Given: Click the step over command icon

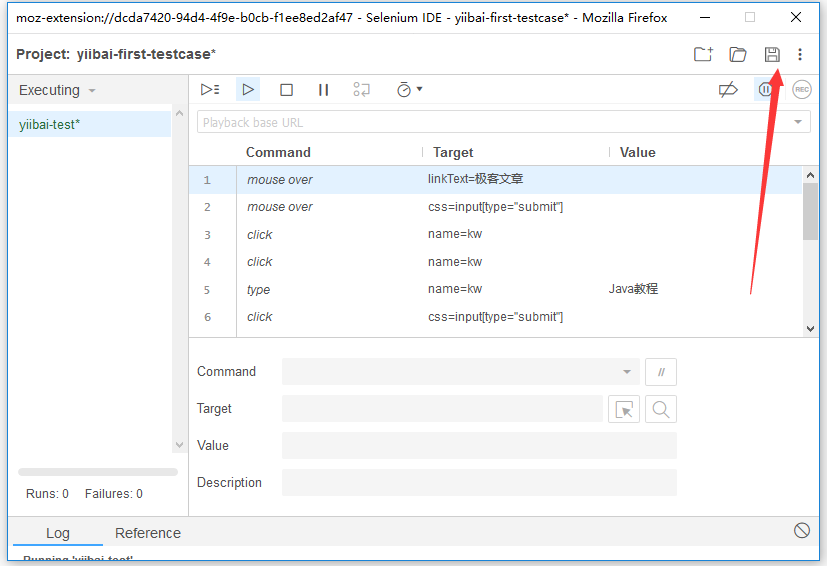Looking at the screenshot, I should (362, 90).
